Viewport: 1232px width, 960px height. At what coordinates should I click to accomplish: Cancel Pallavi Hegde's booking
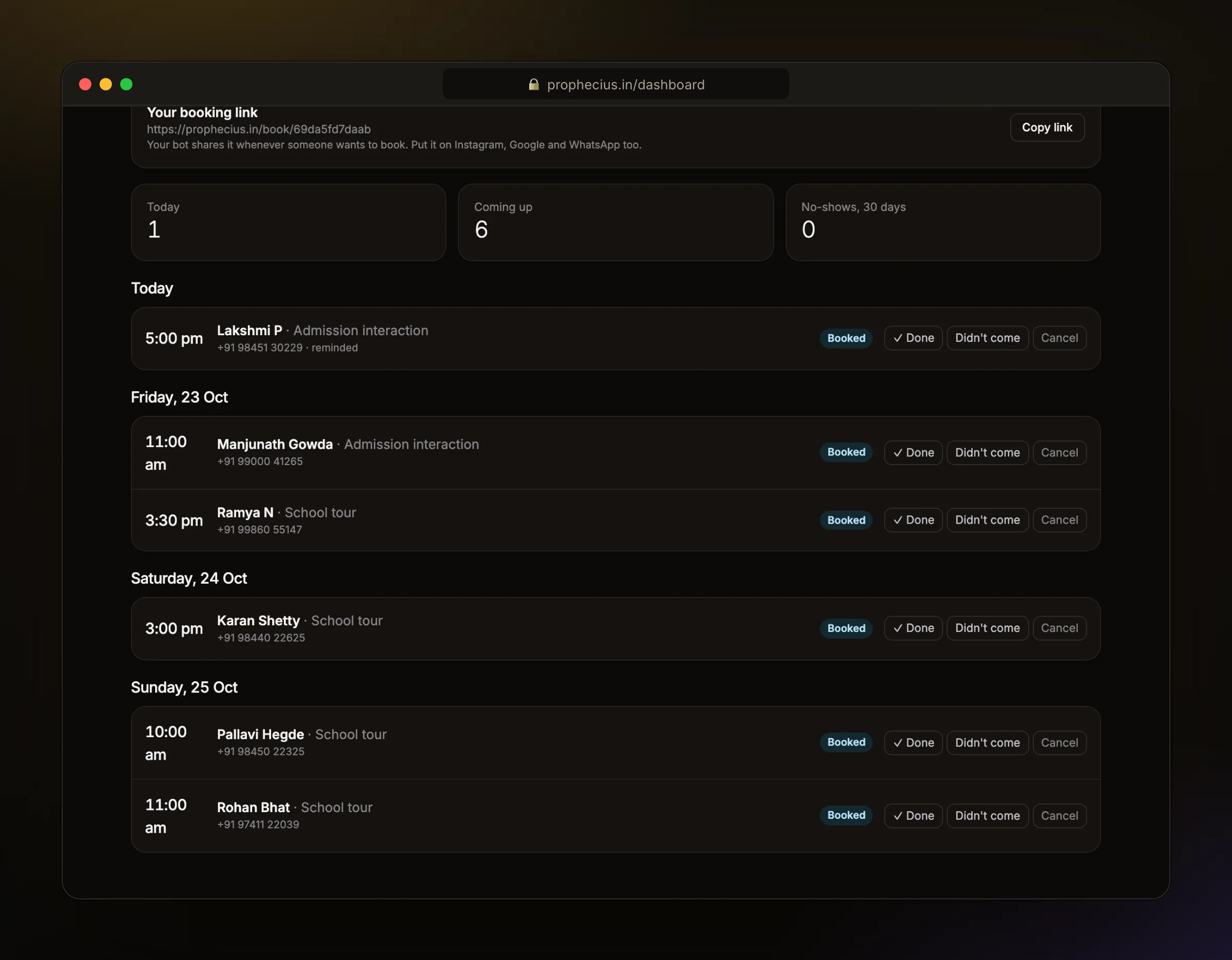[1060, 743]
